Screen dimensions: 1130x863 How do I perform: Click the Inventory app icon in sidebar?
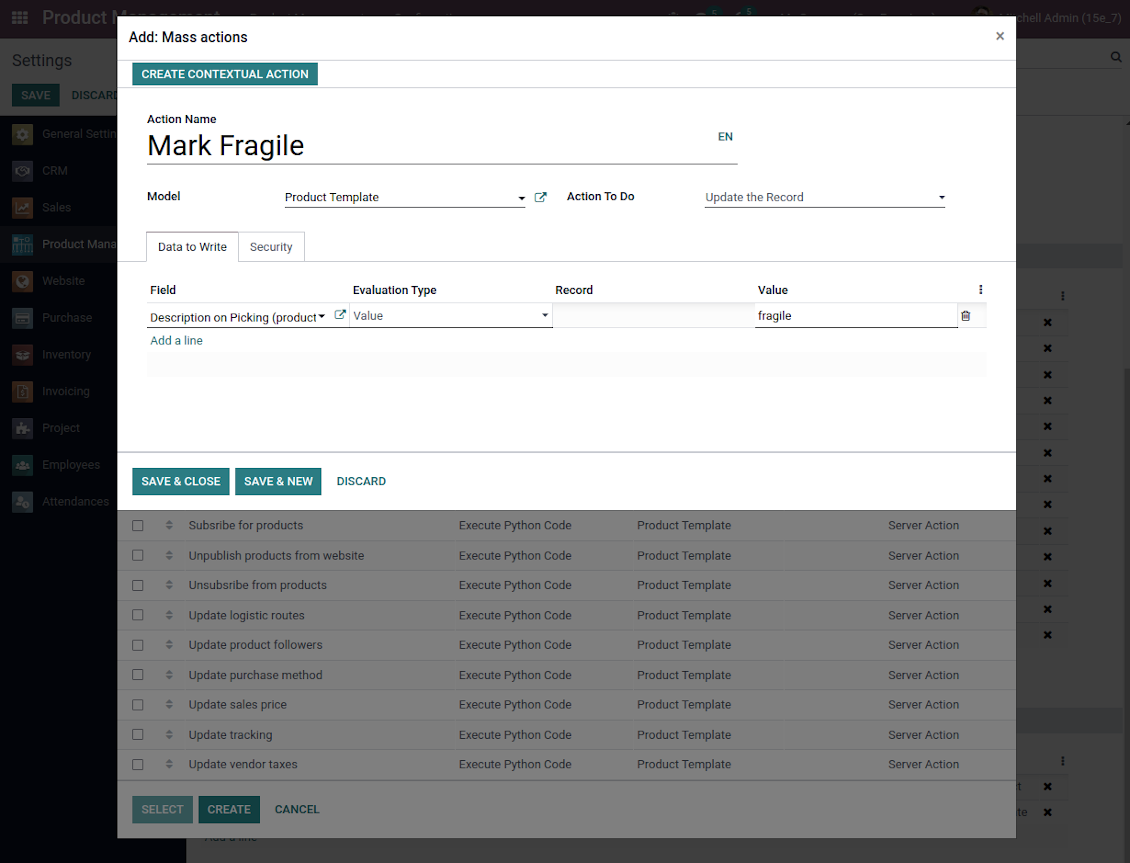23,354
